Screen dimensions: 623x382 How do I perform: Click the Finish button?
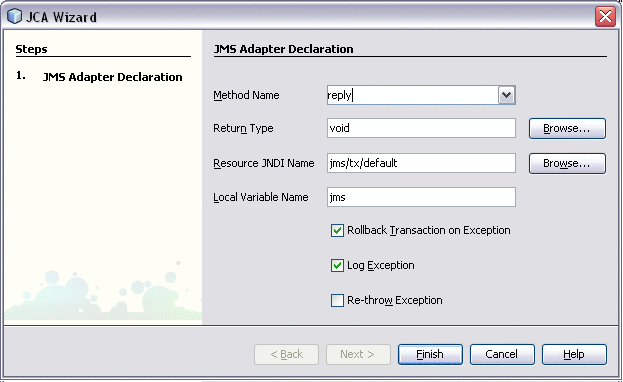(430, 354)
